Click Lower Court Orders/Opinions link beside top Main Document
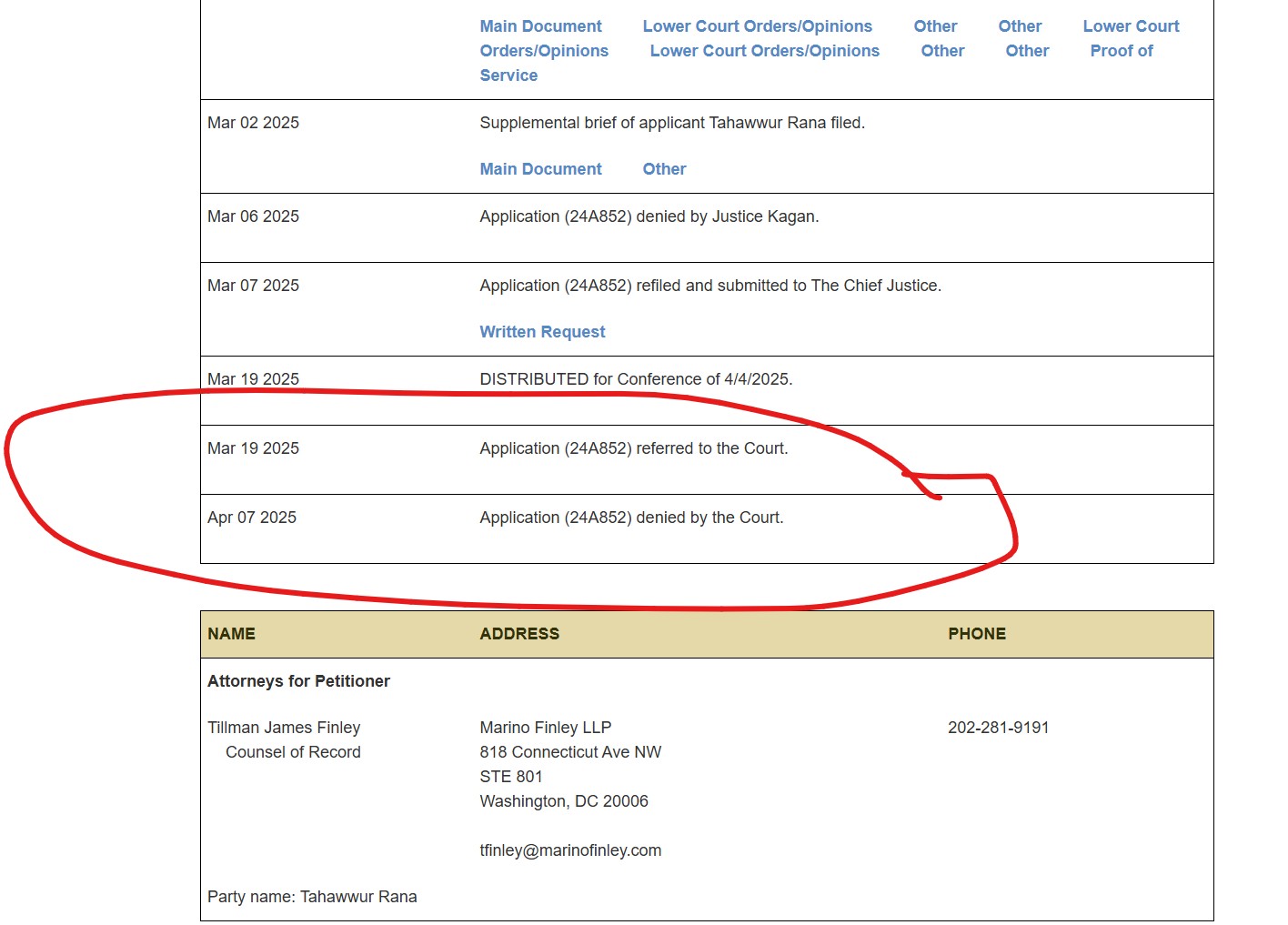Viewport: 1288px width, 925px height. pos(757,26)
